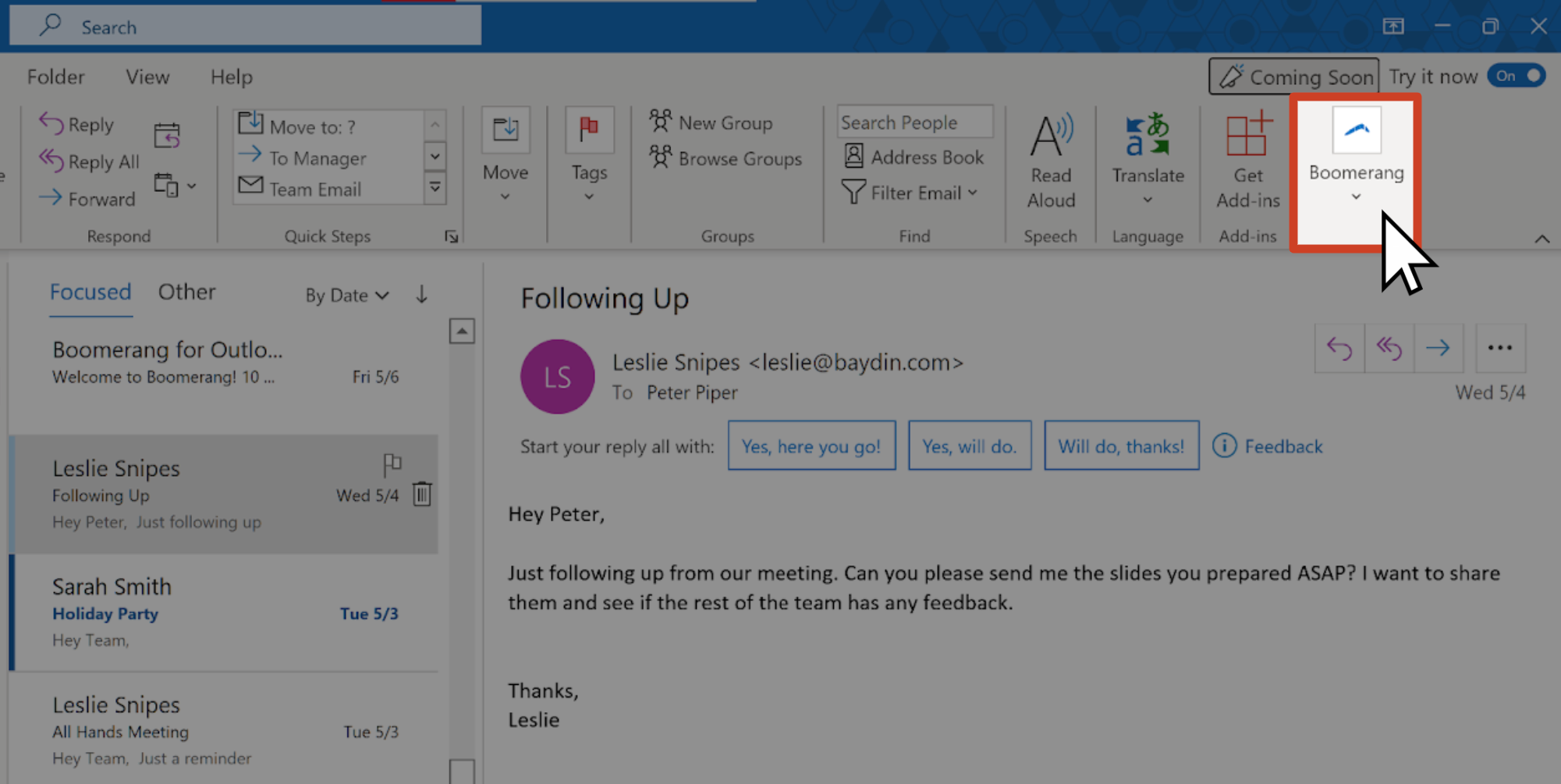Click in the Search box
Image resolution: width=1561 pixels, height=784 pixels.
pos(245,27)
